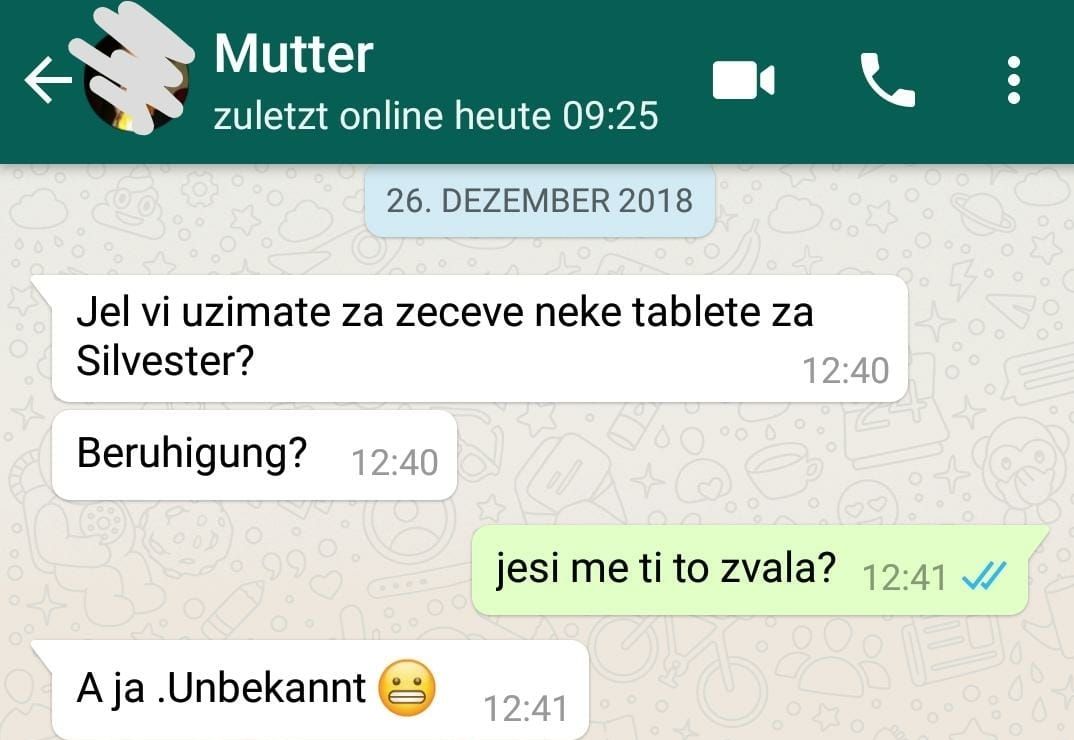Select the 'A ja .Unbekannt' message bubble
The image size is (1074, 740).
tap(320, 690)
